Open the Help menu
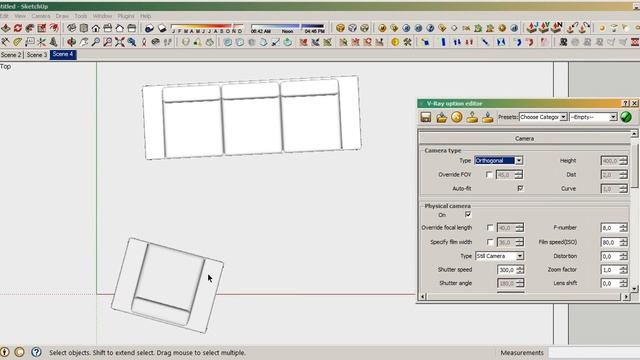640x360 pixels. point(146,16)
